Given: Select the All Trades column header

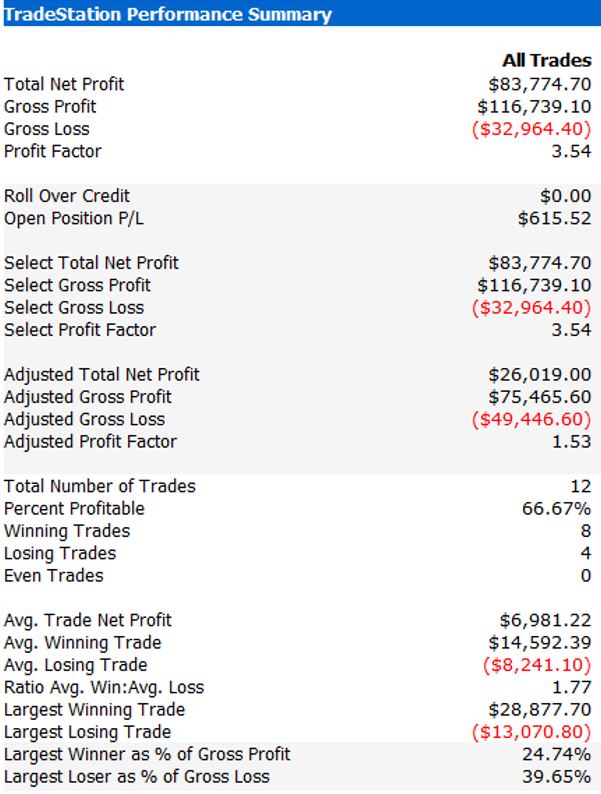Looking at the screenshot, I should point(547,60).
